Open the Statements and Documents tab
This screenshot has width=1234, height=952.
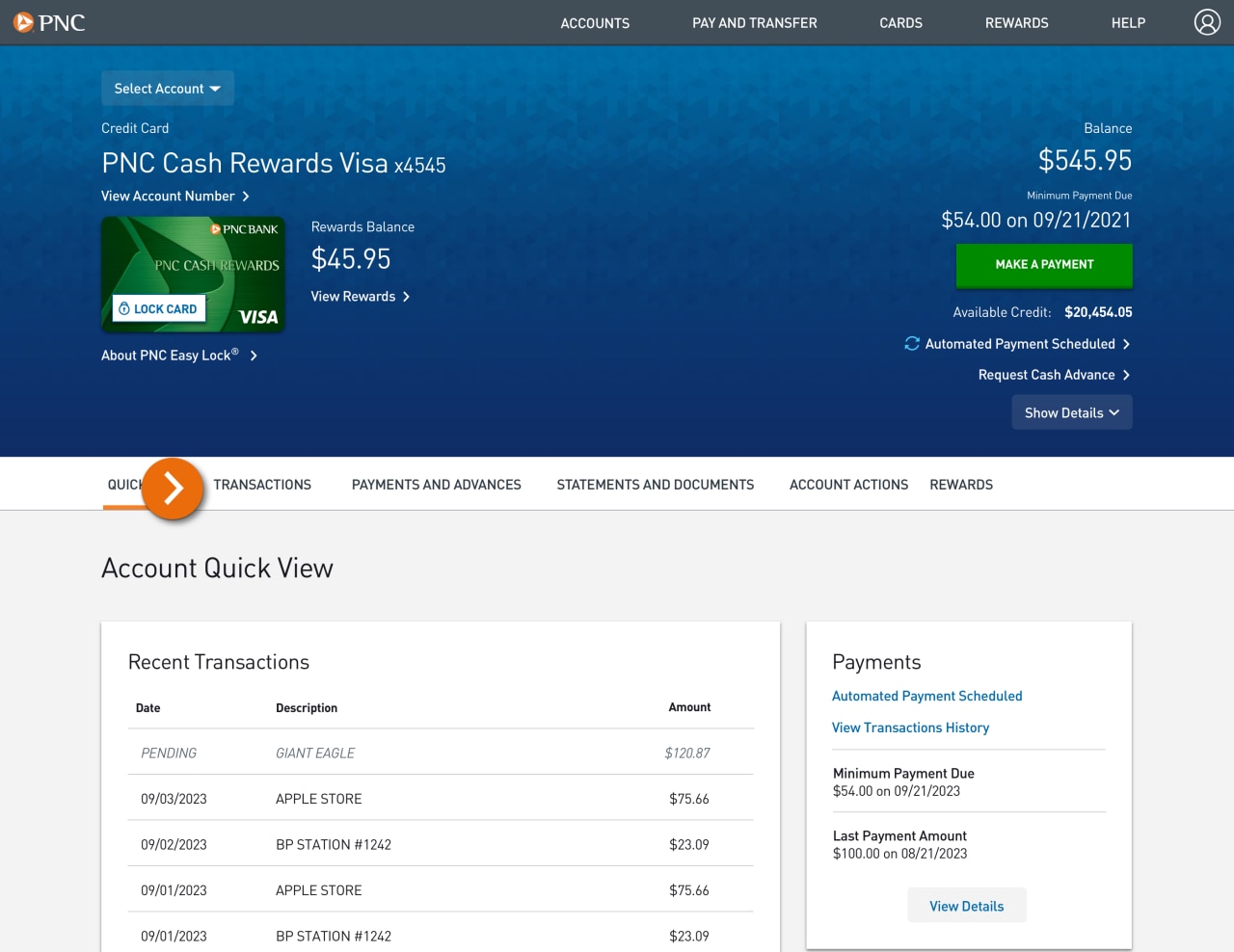tap(655, 484)
